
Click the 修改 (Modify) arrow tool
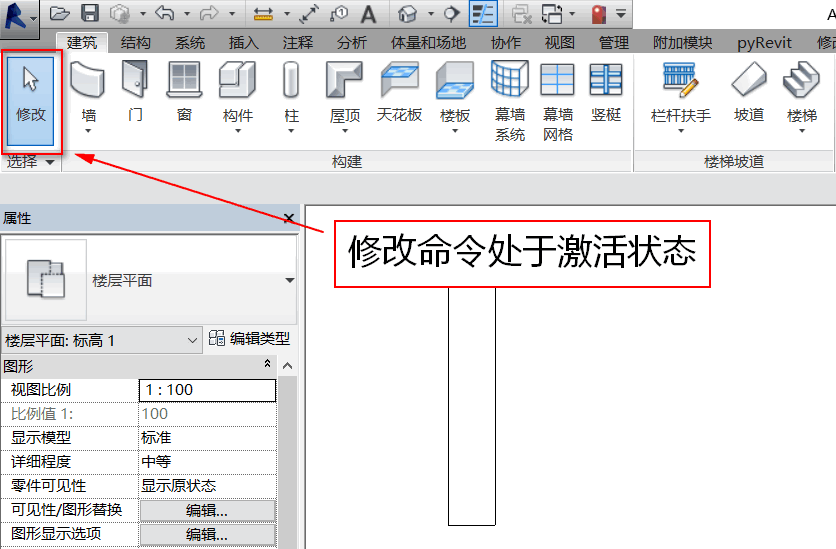point(31,90)
